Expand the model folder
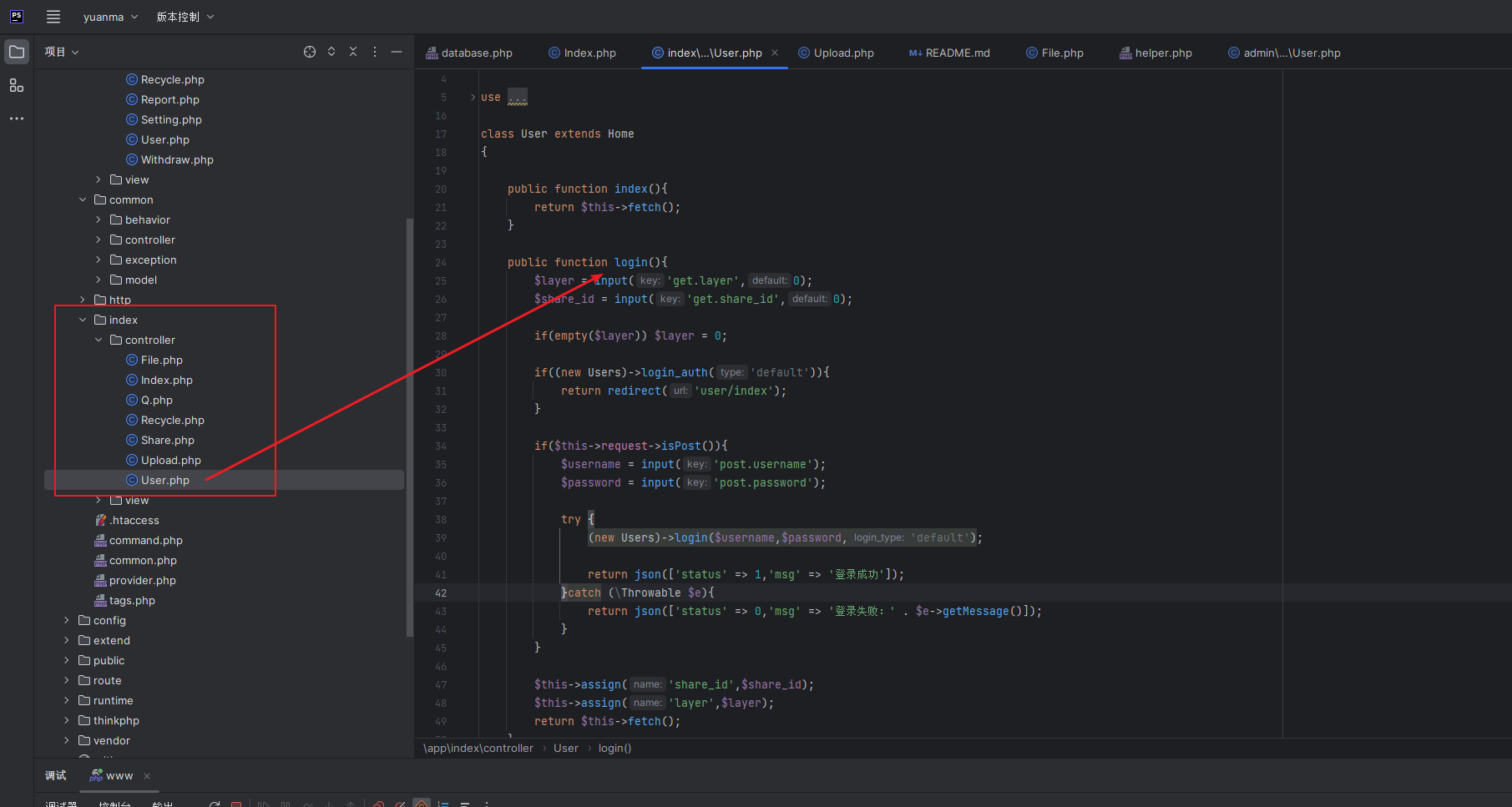Viewport: 1512px width, 807px height. (x=99, y=280)
